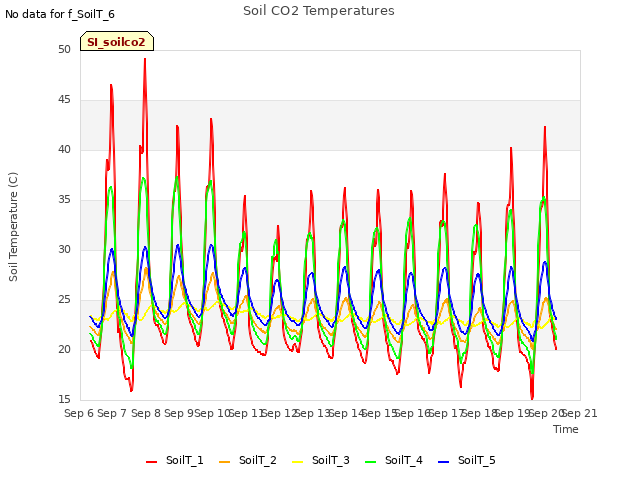This screenshot has width=640, height=480.
Task: Click the Sep 21 x-axis tick label
Action: click(x=580, y=413)
